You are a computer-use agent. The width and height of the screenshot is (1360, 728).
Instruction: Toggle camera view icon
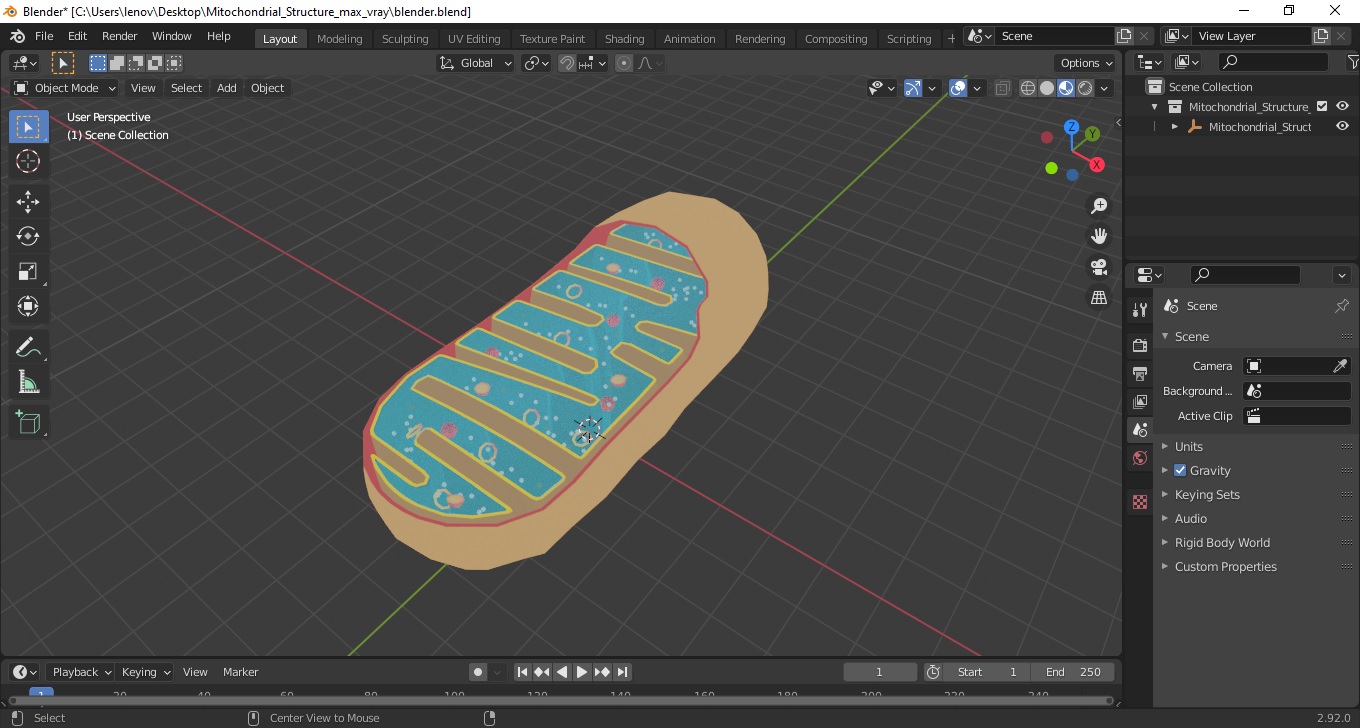[x=1099, y=267]
